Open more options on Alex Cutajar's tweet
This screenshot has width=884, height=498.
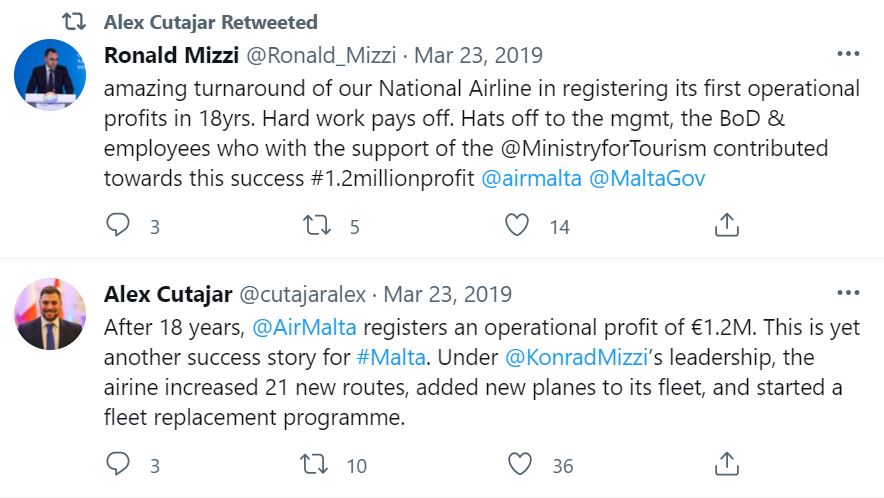point(848,294)
